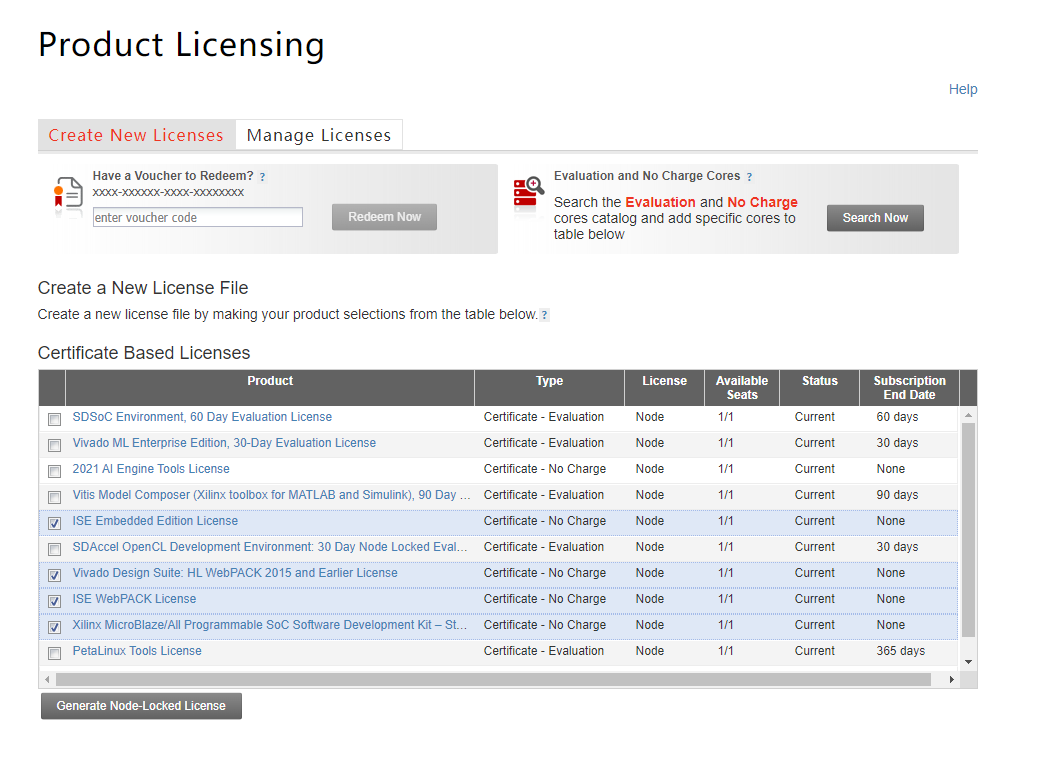
Task: Open help beside the license file instructions
Action: click(x=544, y=314)
